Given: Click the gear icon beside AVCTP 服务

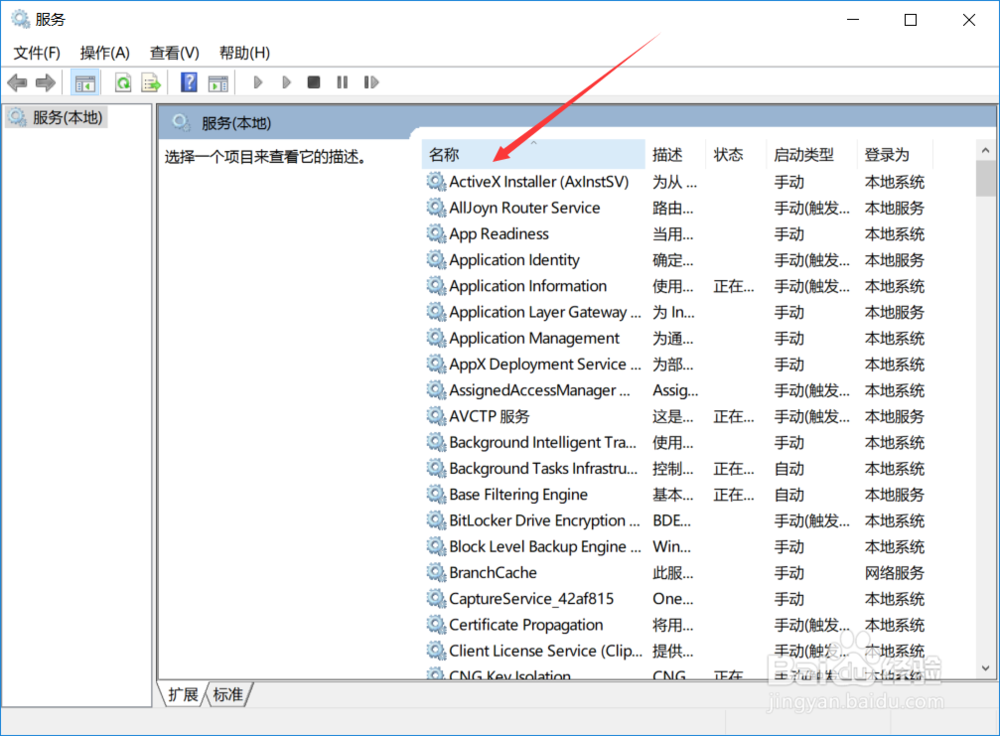Looking at the screenshot, I should (436, 416).
